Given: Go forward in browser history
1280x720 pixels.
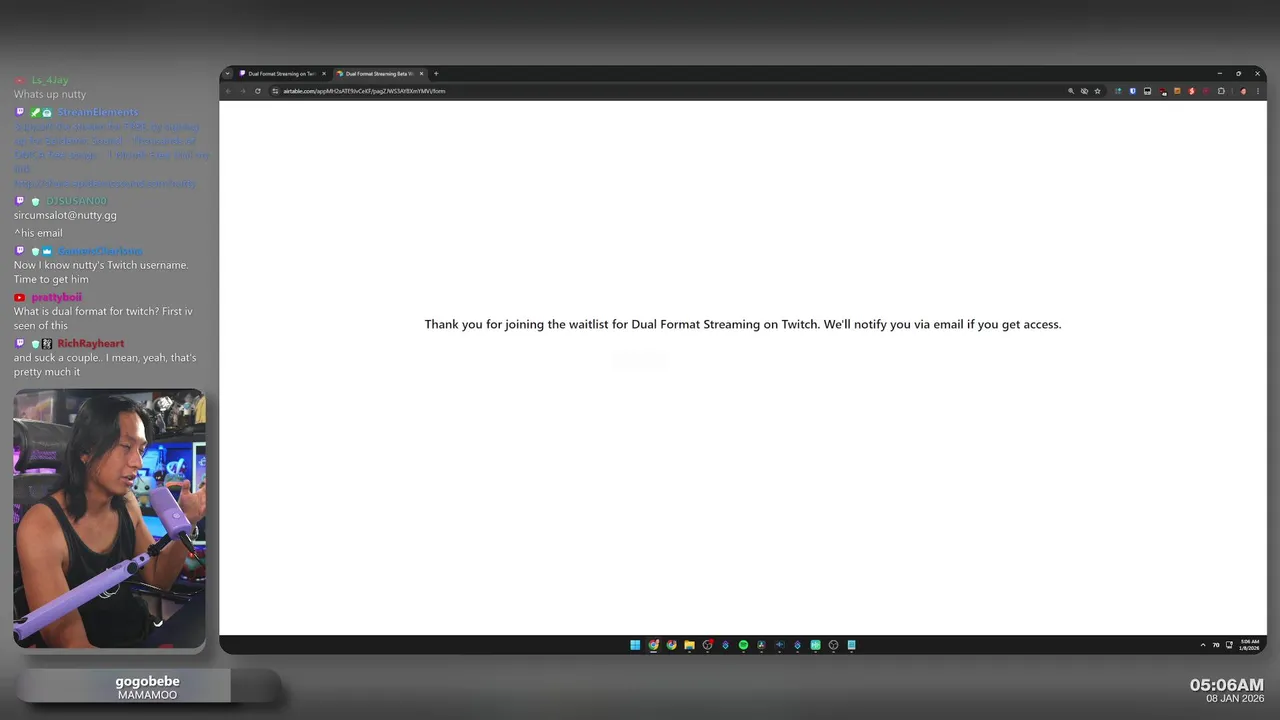Looking at the screenshot, I should (242, 91).
